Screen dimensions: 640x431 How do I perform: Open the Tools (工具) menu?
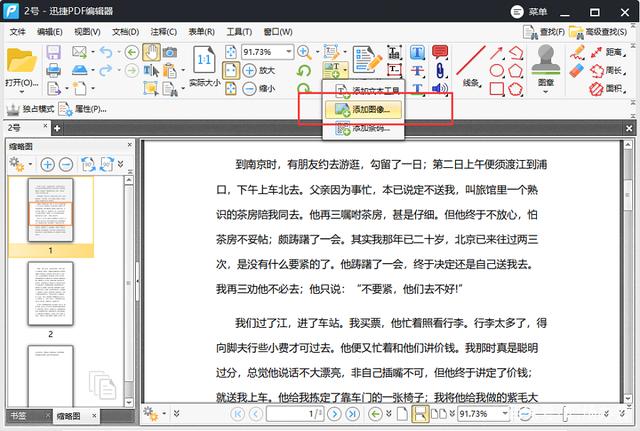click(239, 31)
